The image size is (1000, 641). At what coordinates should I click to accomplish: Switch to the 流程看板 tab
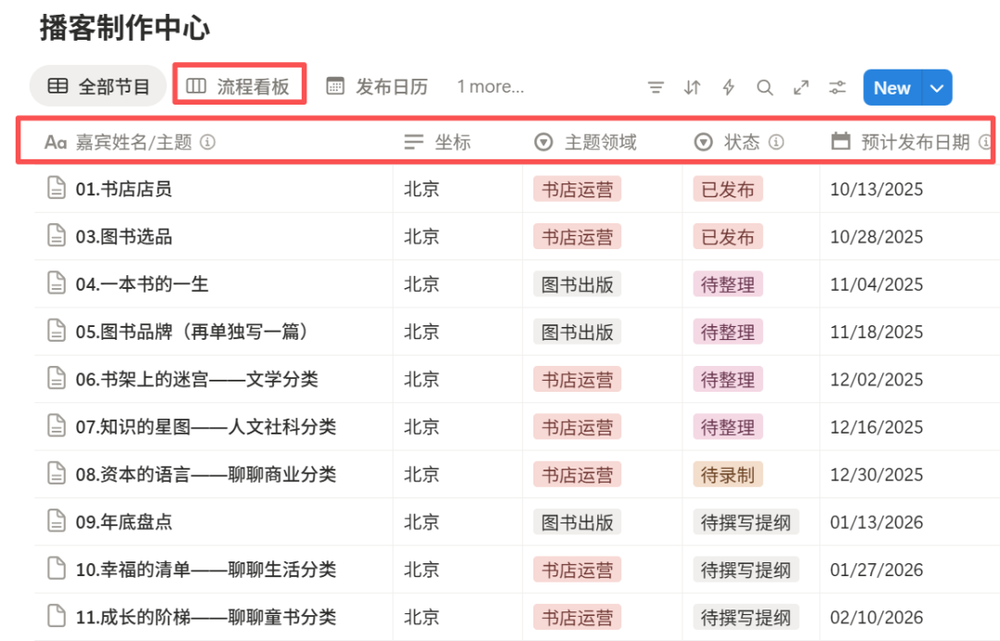tap(240, 87)
